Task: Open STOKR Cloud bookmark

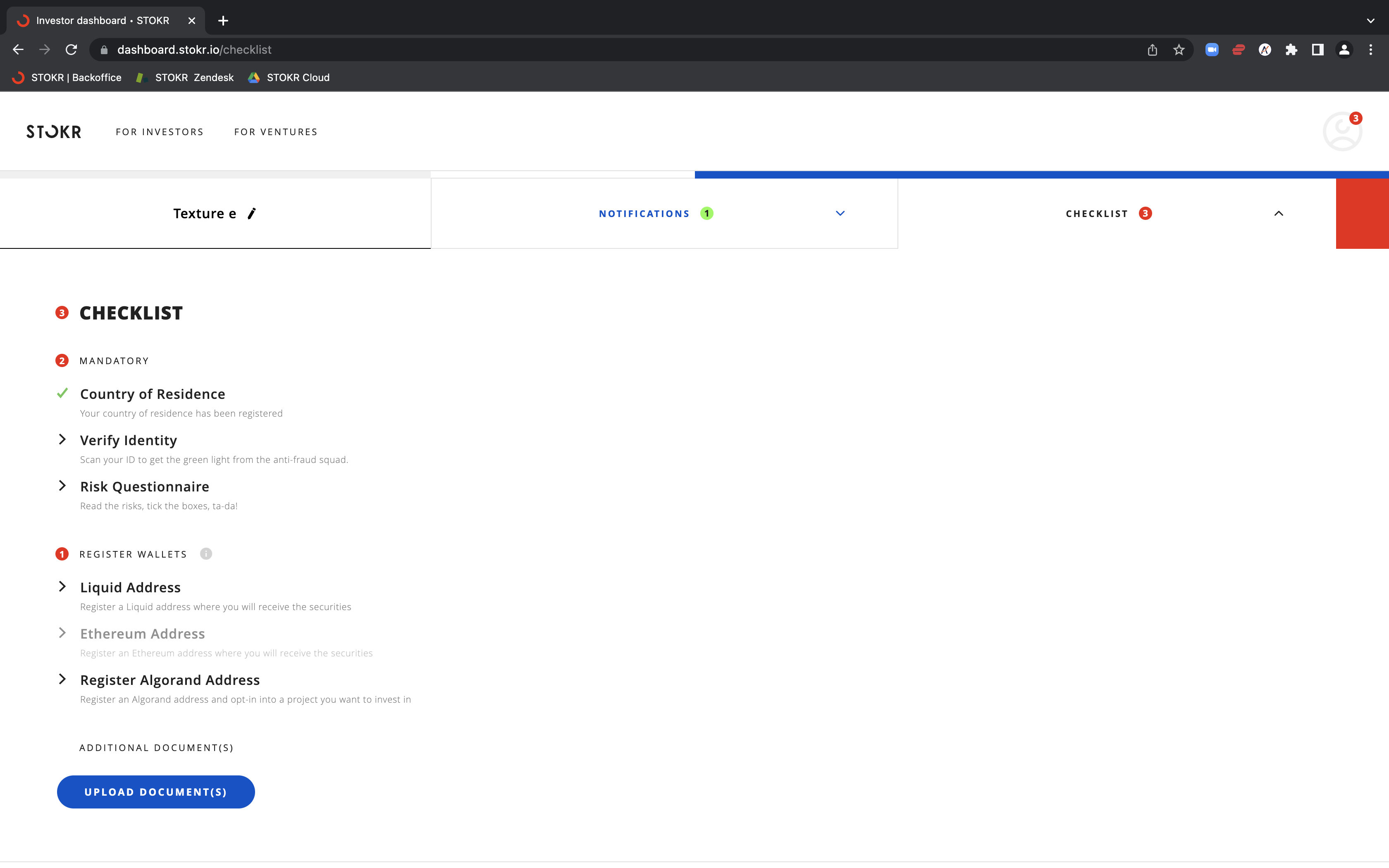Action: pos(289,78)
